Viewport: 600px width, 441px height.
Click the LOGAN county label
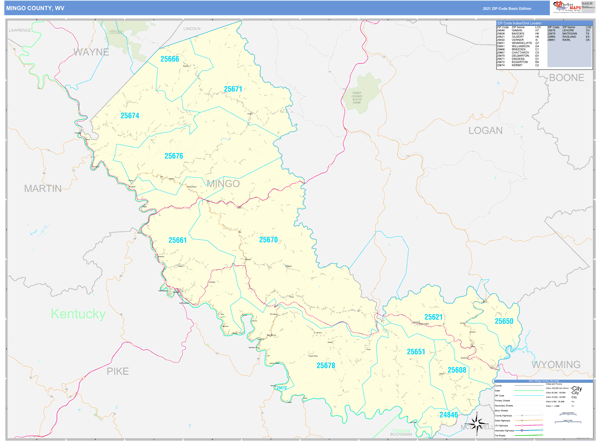coord(486,130)
